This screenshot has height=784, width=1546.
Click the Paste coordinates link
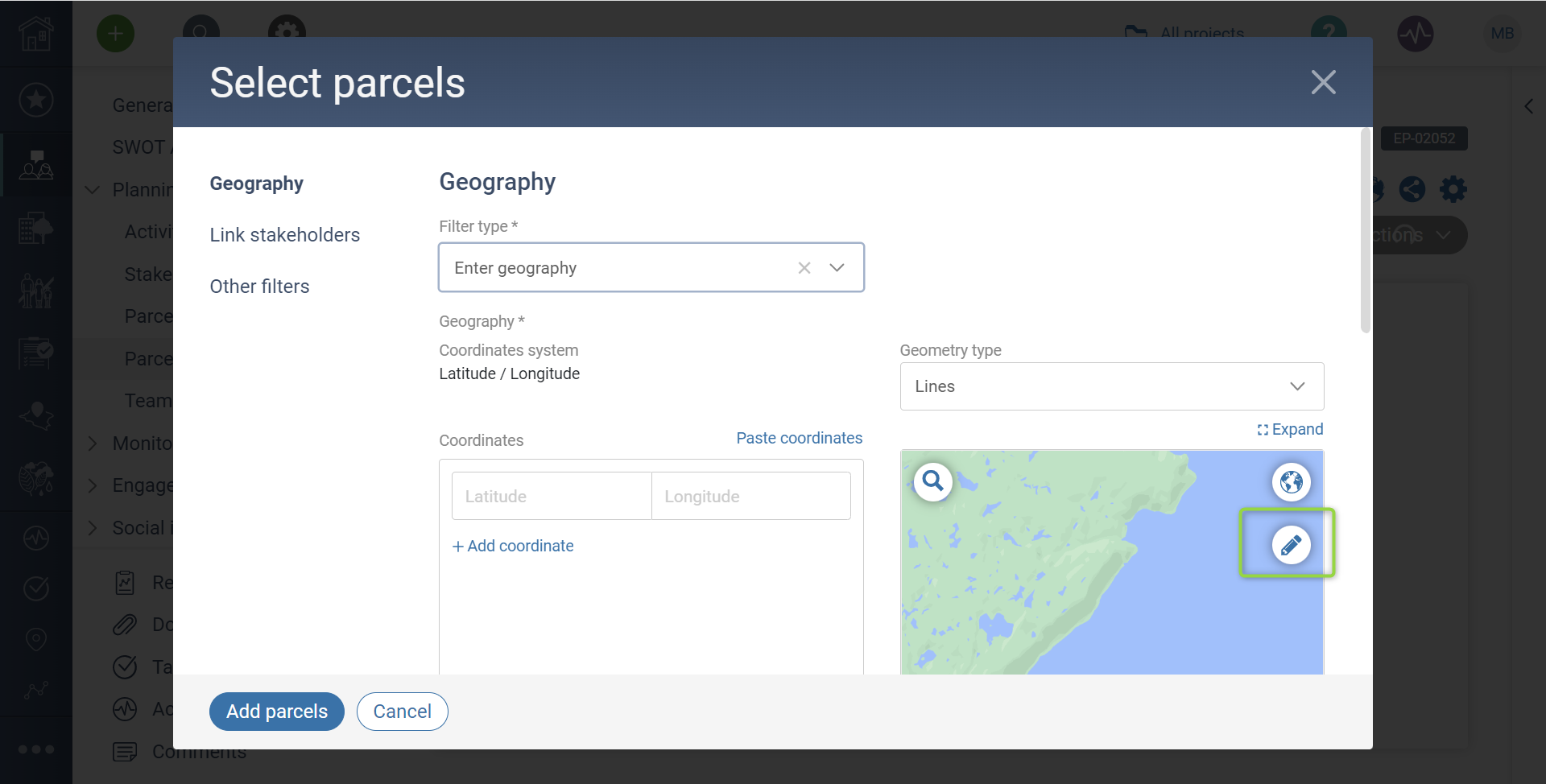point(799,438)
